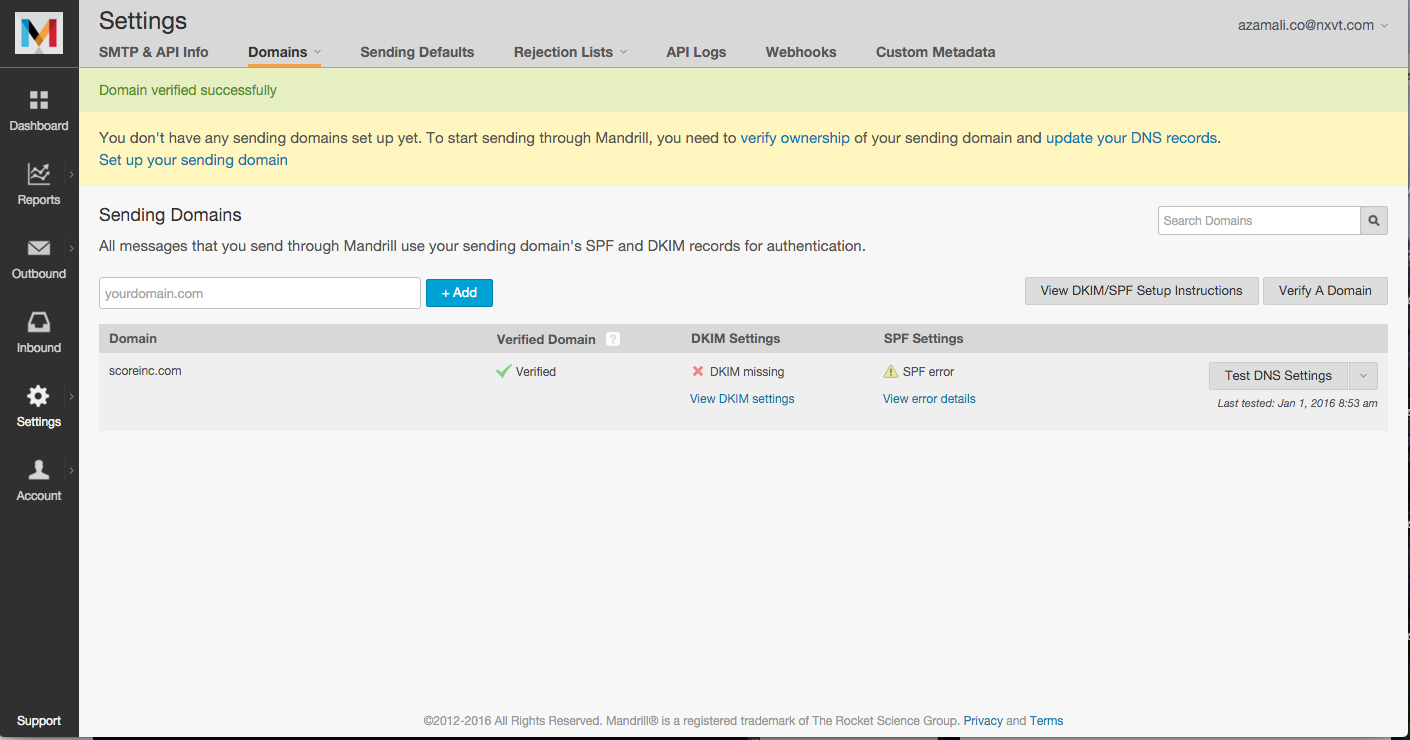Switch to the Webhooks tab
The width and height of the screenshot is (1410, 740).
tap(801, 52)
